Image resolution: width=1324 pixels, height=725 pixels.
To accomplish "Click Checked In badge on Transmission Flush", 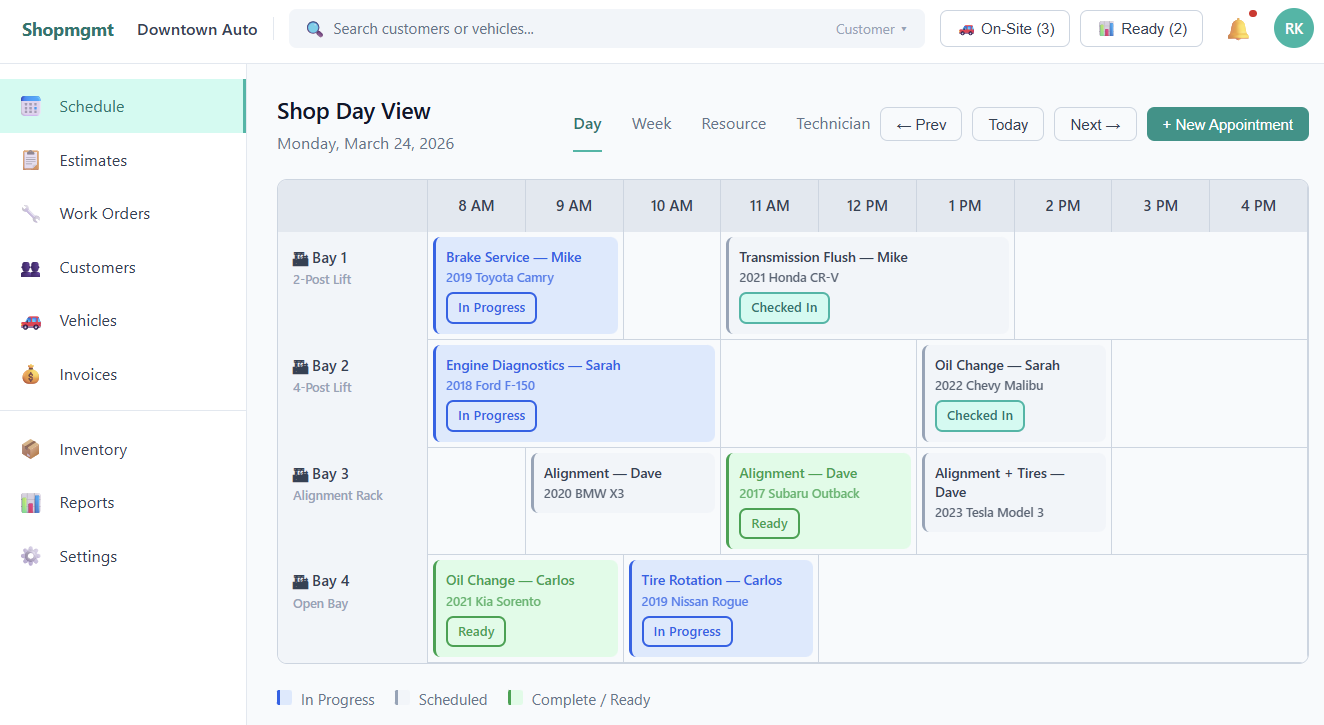I will click(x=784, y=308).
